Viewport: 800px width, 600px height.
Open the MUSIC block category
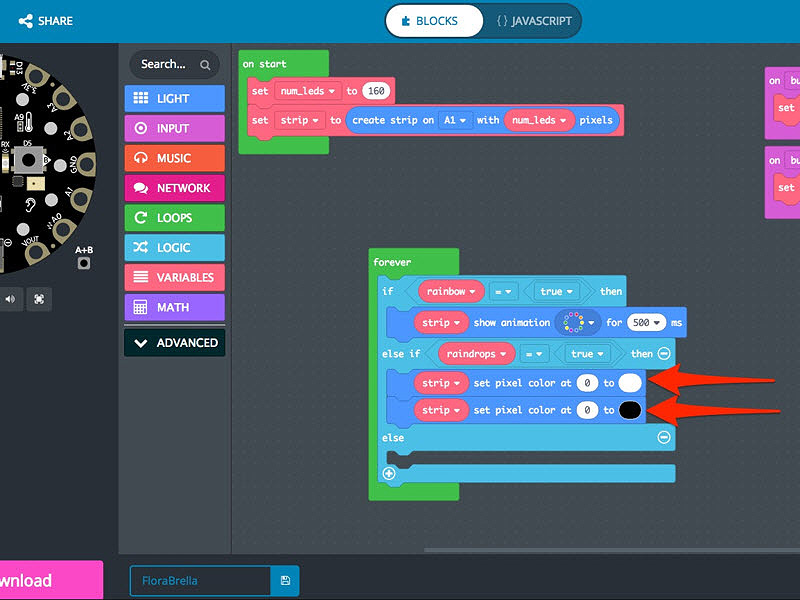coord(174,158)
